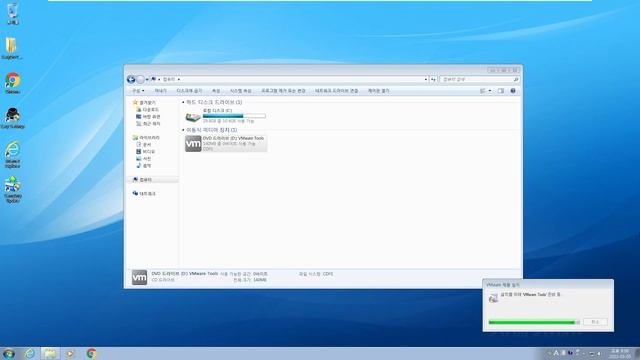This screenshot has width=640, height=360.
Task: Collapse the Hard Disk Drives group
Action: coord(183,102)
